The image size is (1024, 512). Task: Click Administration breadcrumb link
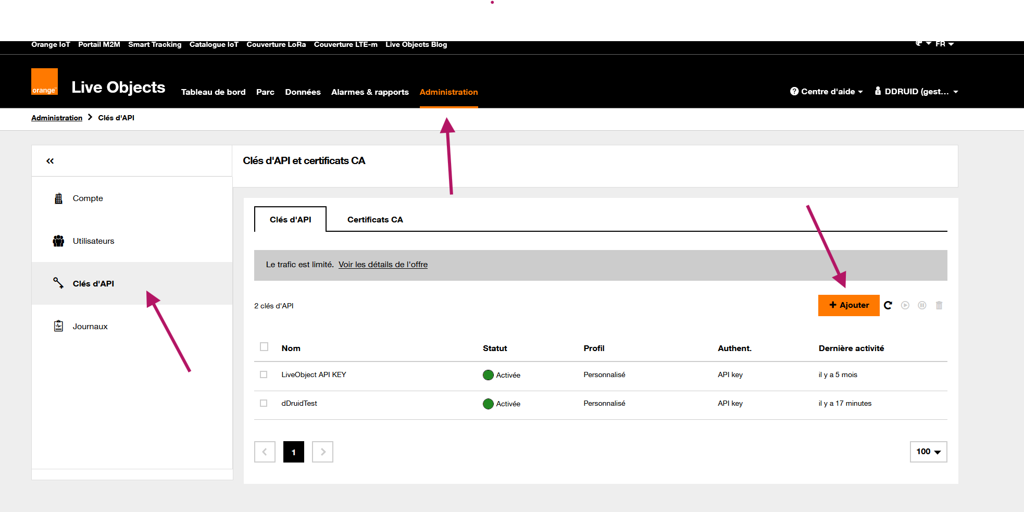pyautogui.click(x=57, y=118)
